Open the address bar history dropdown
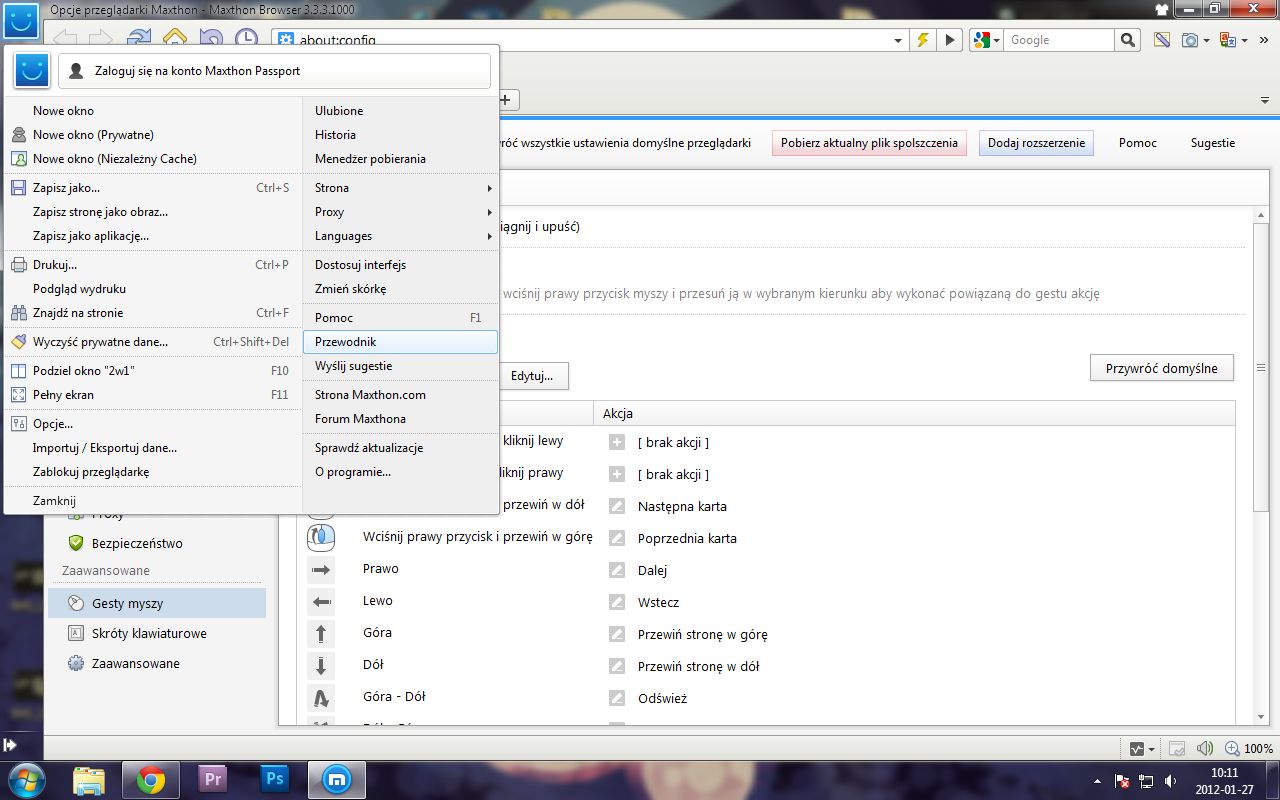Image resolution: width=1280 pixels, height=800 pixels. (x=898, y=40)
